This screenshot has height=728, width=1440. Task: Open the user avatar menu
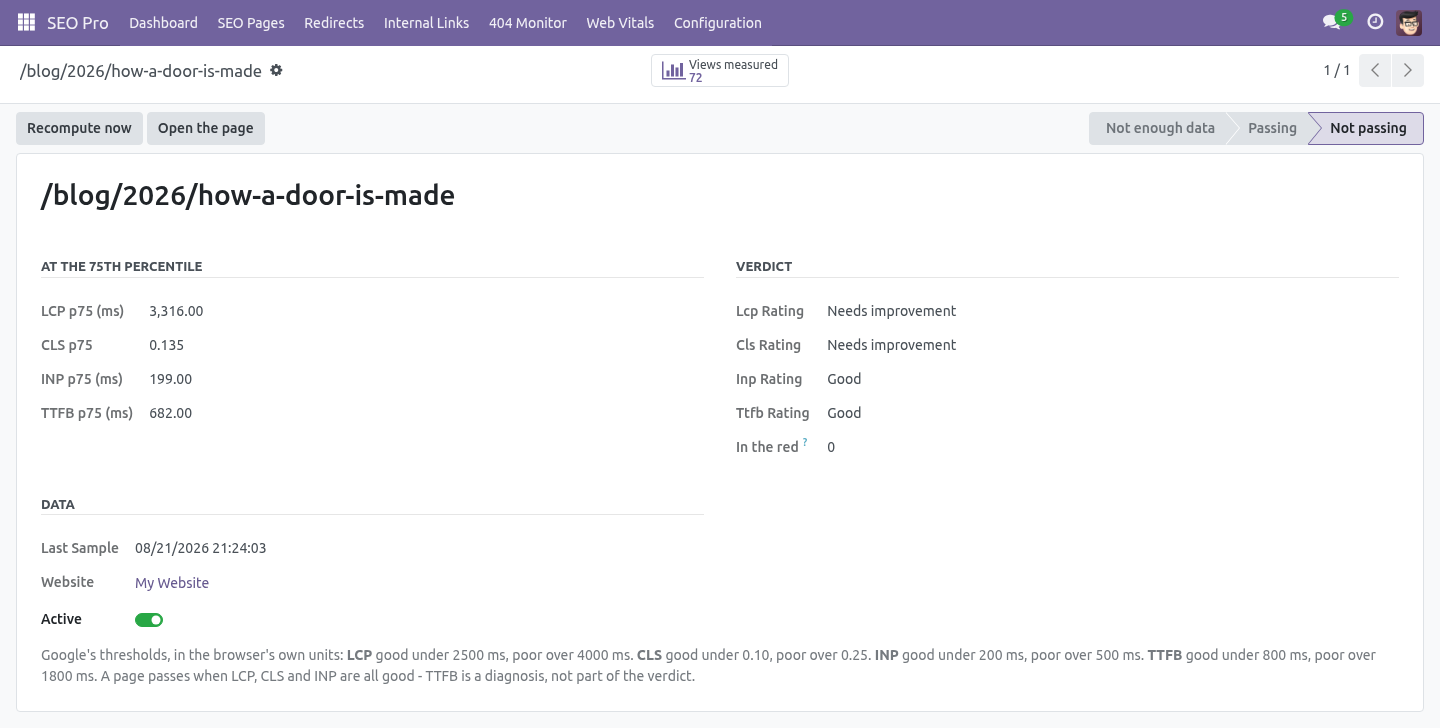(1409, 22)
